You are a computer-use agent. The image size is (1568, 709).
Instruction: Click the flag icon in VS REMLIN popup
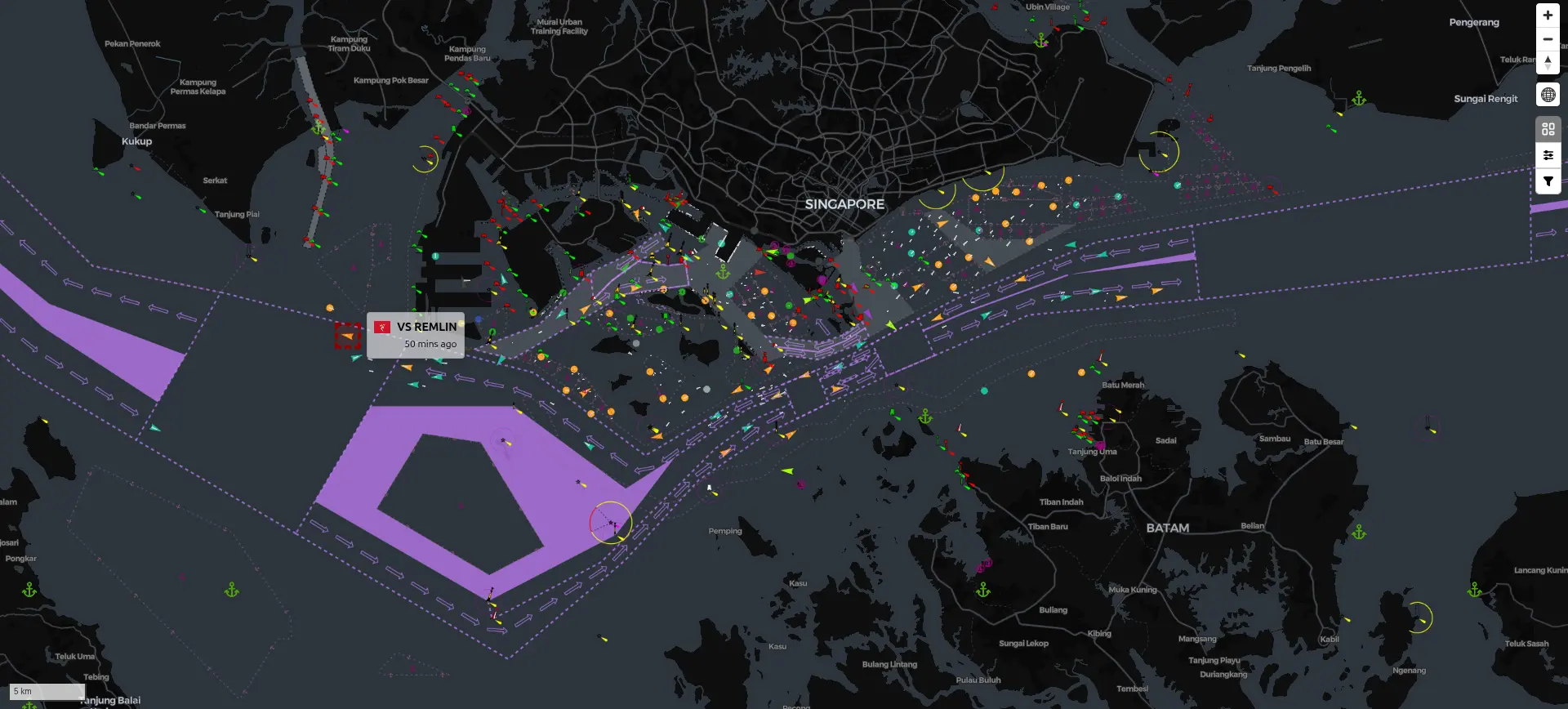382,327
